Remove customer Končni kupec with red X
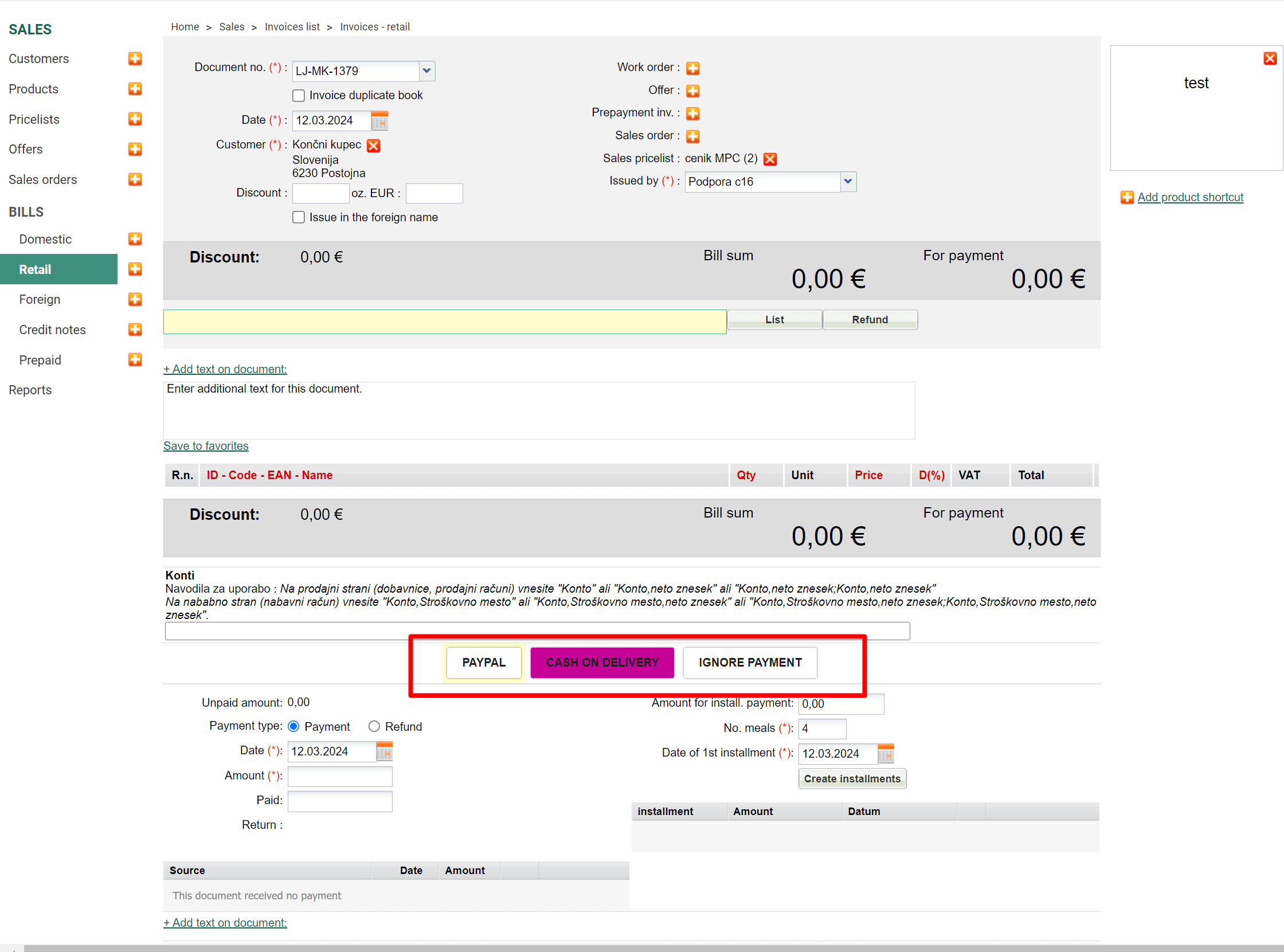Image resolution: width=1284 pixels, height=952 pixels. (373, 145)
